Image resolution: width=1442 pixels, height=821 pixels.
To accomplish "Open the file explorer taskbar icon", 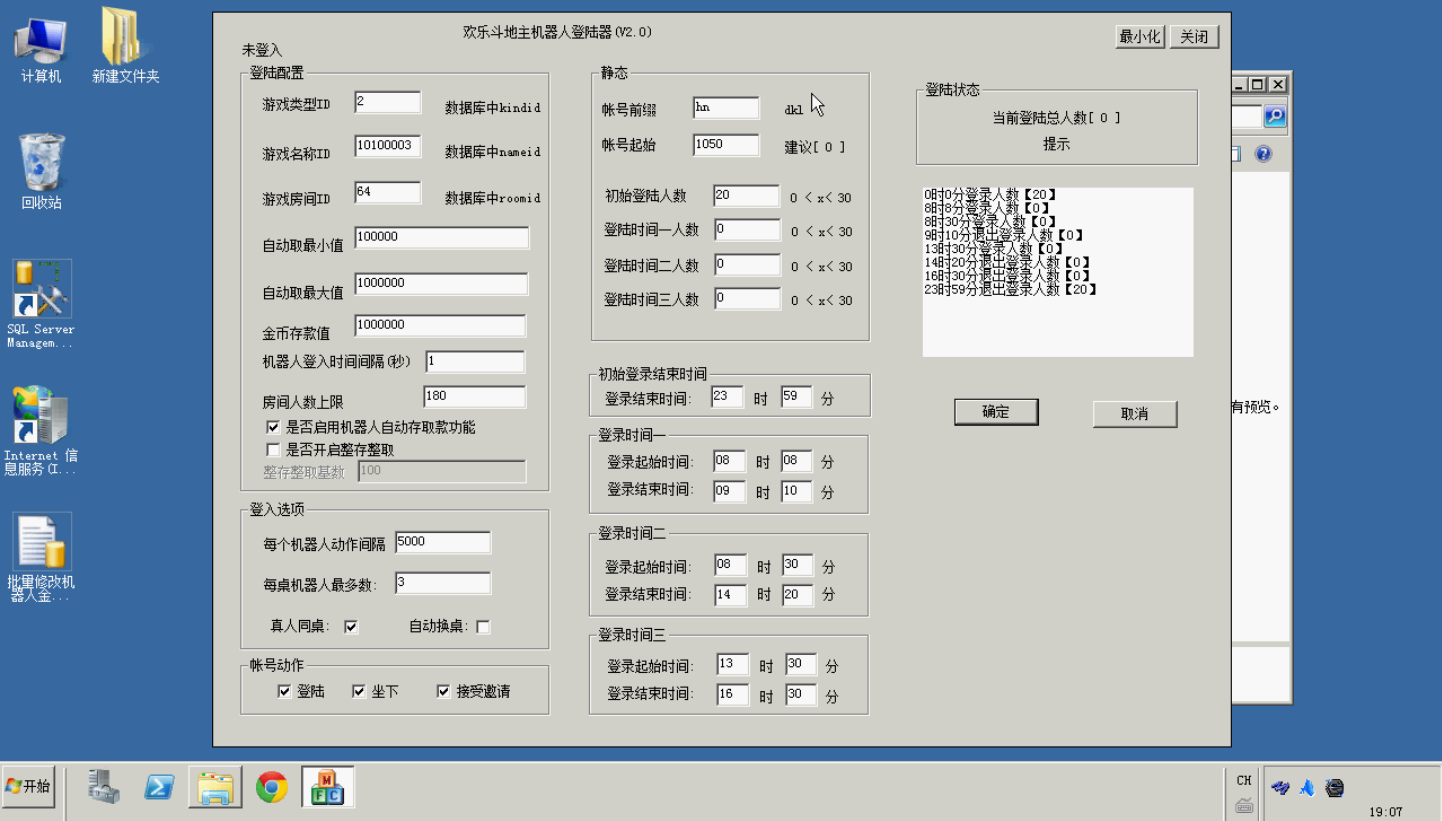I will coord(215,787).
